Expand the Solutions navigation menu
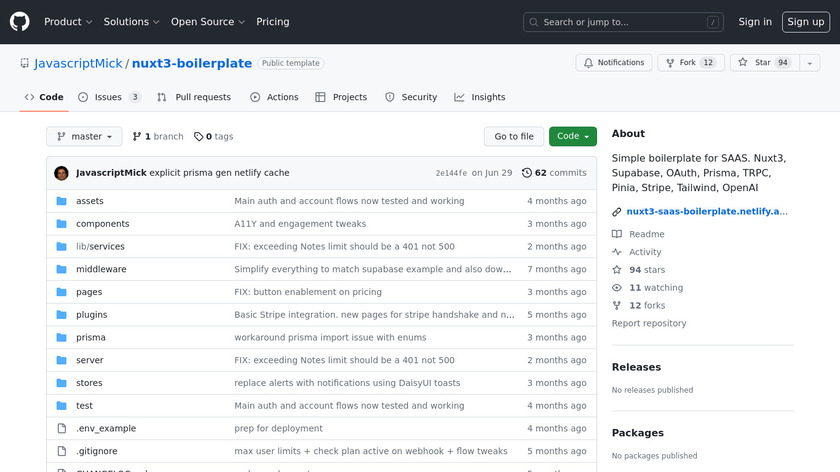This screenshot has width=840, height=472. 131,22
